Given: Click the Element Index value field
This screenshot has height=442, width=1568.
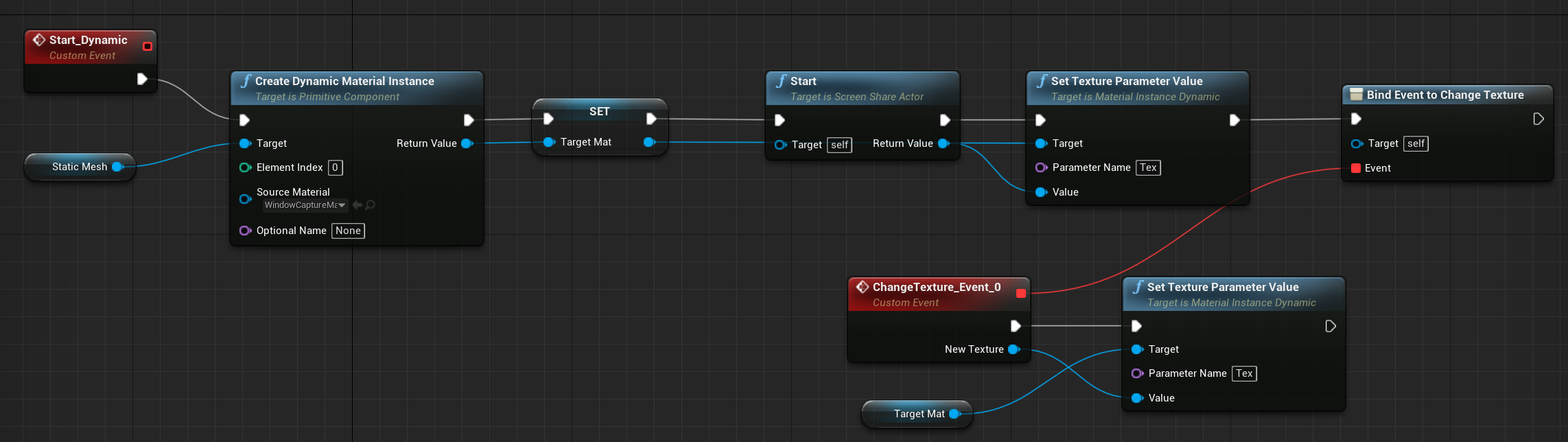Looking at the screenshot, I should click(335, 167).
